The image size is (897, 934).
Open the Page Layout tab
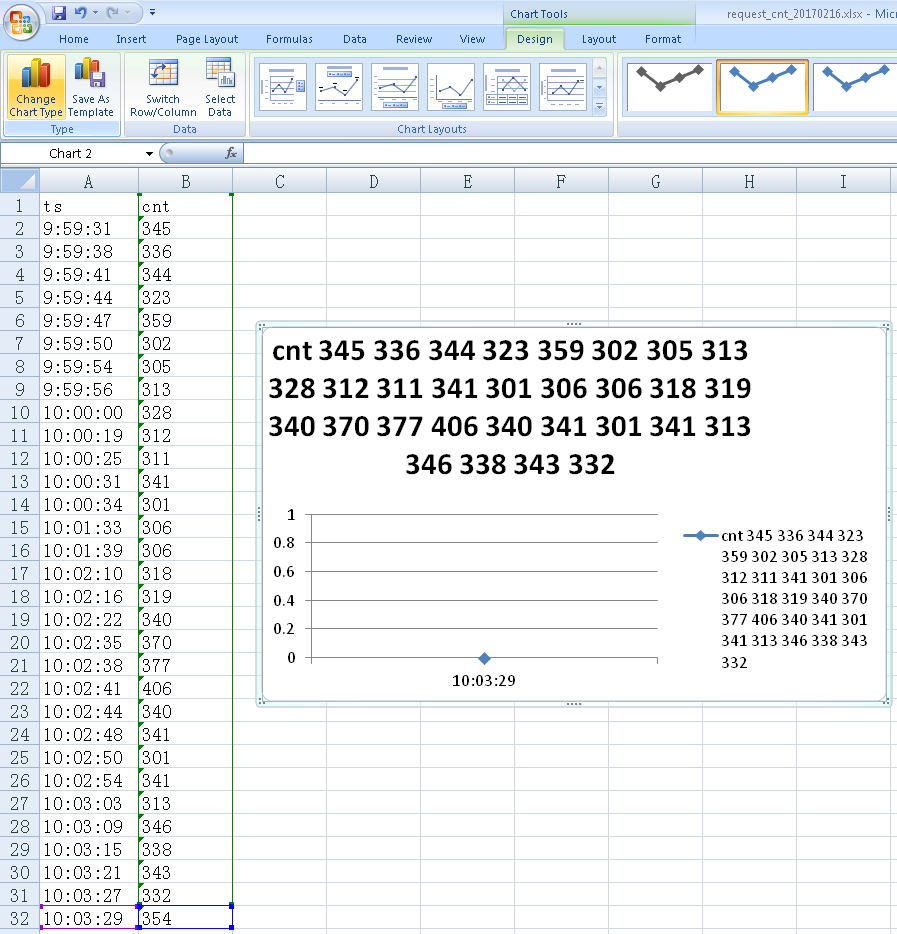[207, 39]
